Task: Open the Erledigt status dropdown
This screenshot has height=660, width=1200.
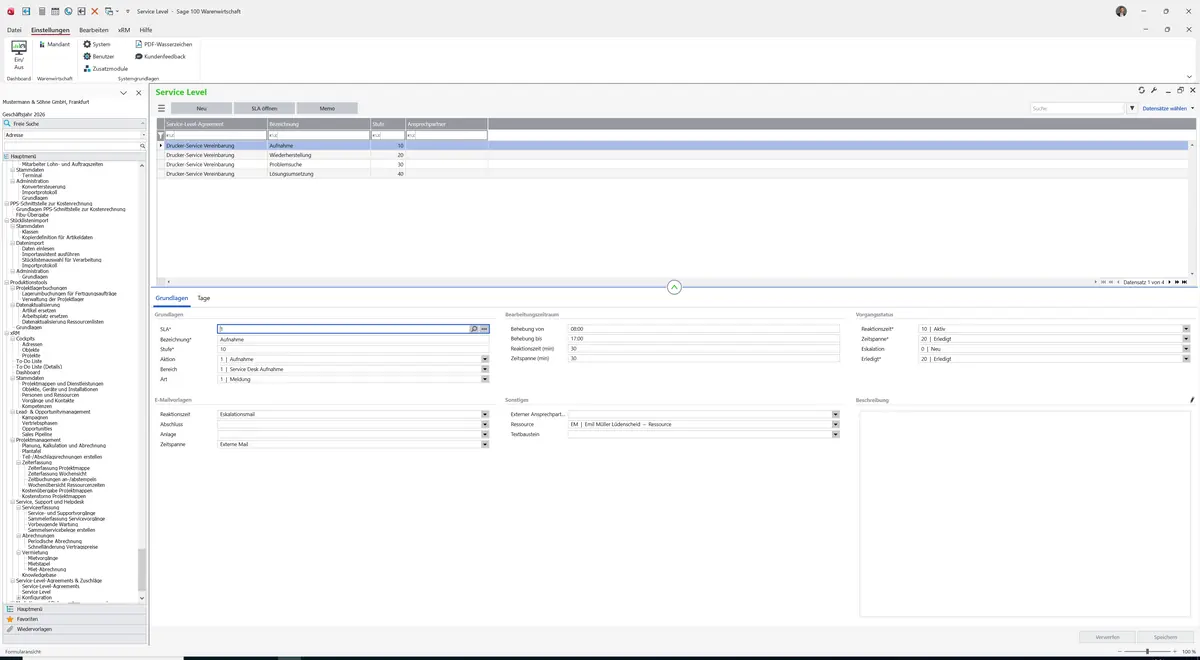Action: coord(1186,359)
